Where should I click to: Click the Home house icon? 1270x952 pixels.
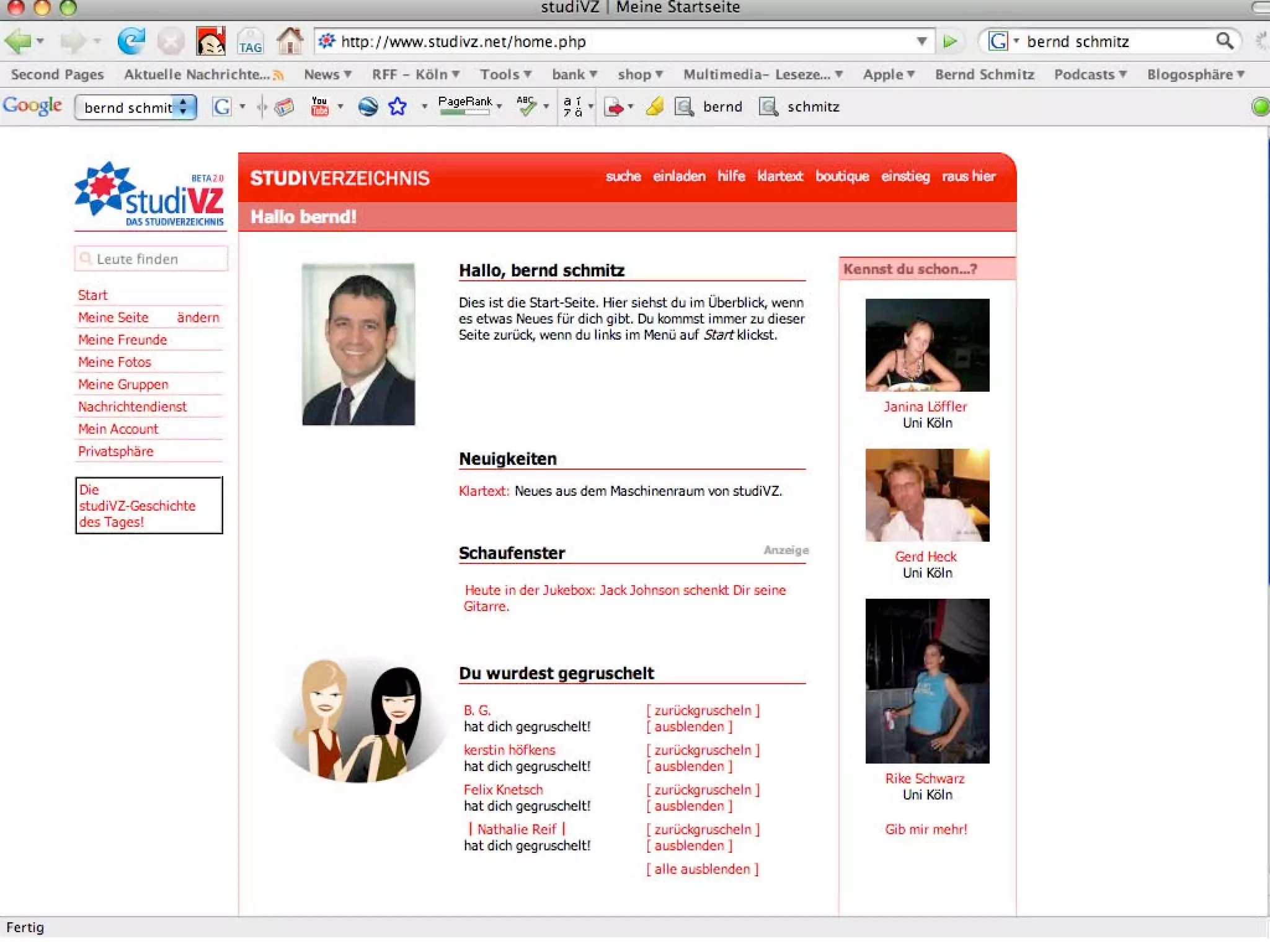[x=290, y=42]
